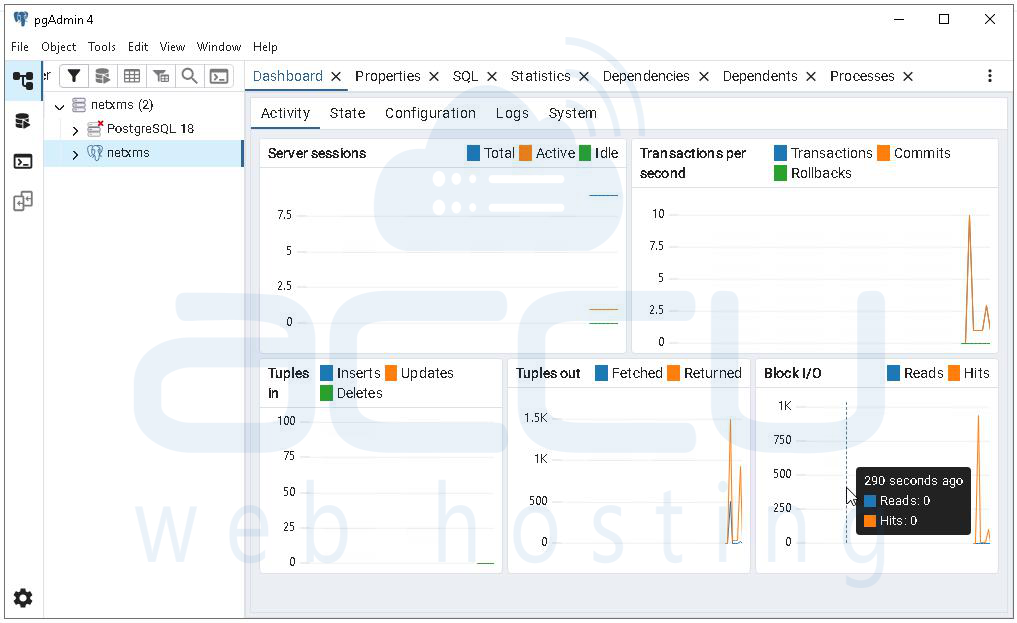Screen dimensions: 1017x623
Task: Open the Edit menu
Action: (138, 47)
